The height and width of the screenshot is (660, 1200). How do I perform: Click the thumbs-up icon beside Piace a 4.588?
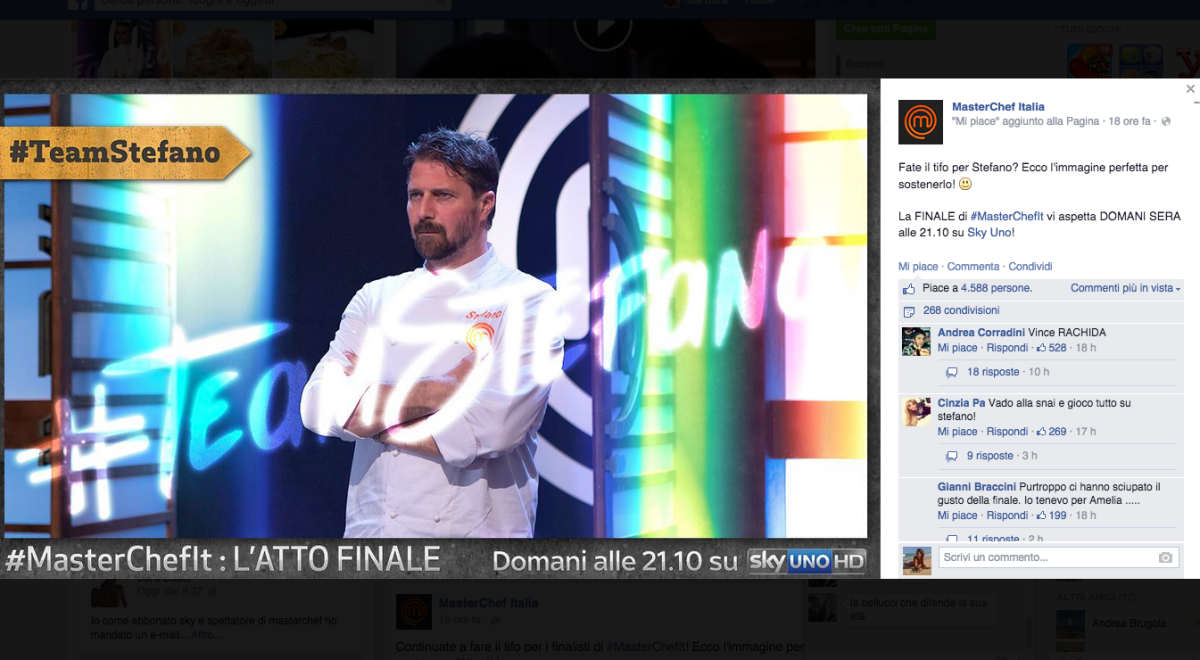click(909, 288)
